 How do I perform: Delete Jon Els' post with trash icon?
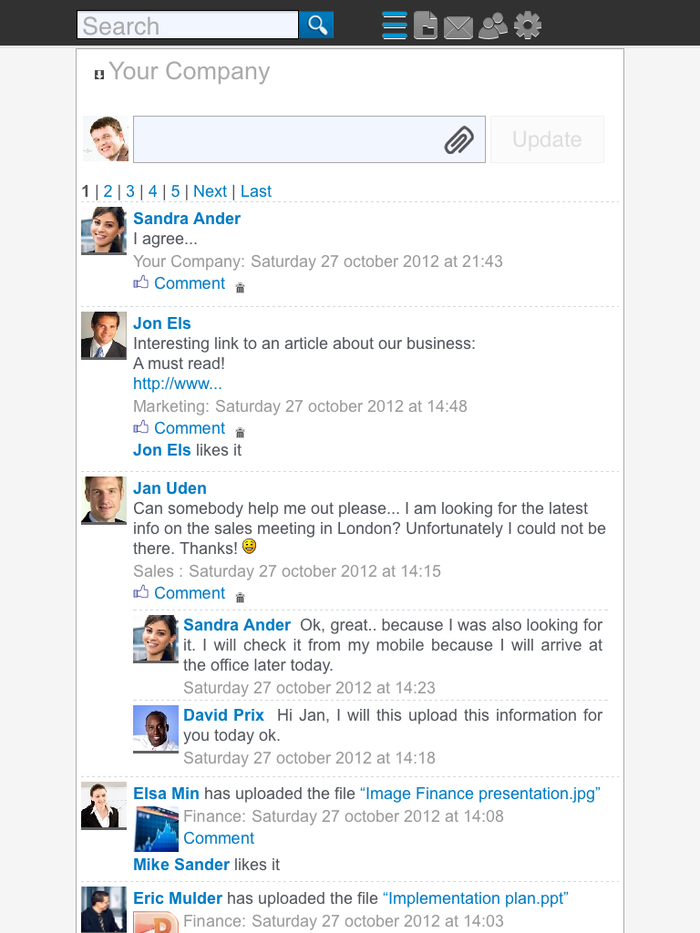240,432
